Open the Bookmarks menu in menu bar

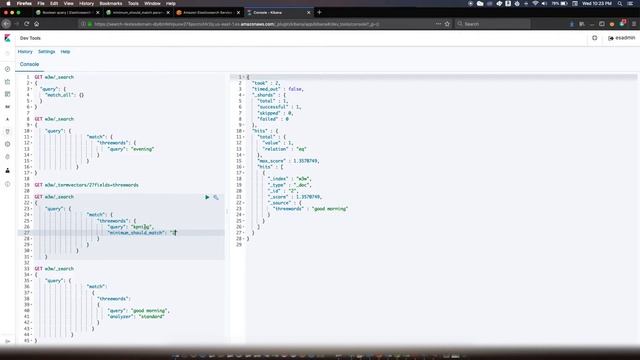111,3
